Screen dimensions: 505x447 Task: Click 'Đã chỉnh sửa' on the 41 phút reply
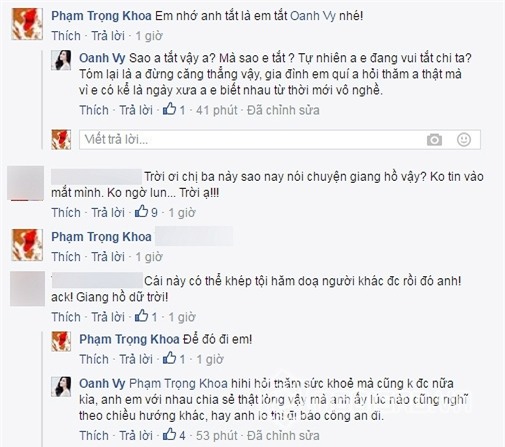283,110
